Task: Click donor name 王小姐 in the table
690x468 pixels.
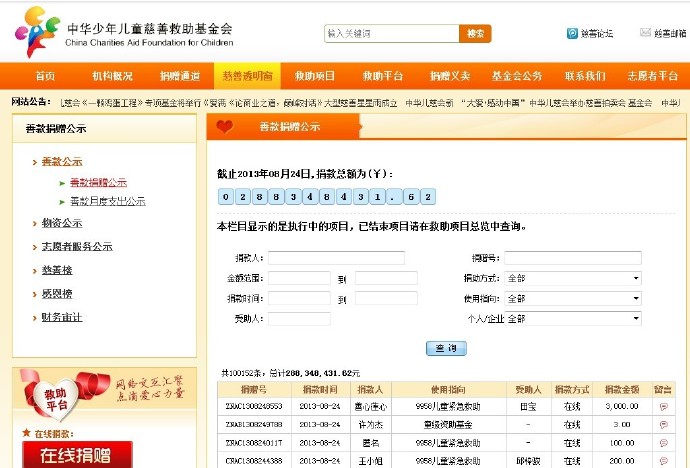Action: pyautogui.click(x=371, y=461)
